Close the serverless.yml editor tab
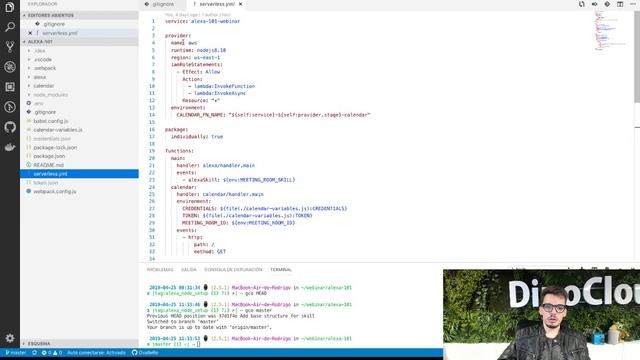 (x=240, y=4)
